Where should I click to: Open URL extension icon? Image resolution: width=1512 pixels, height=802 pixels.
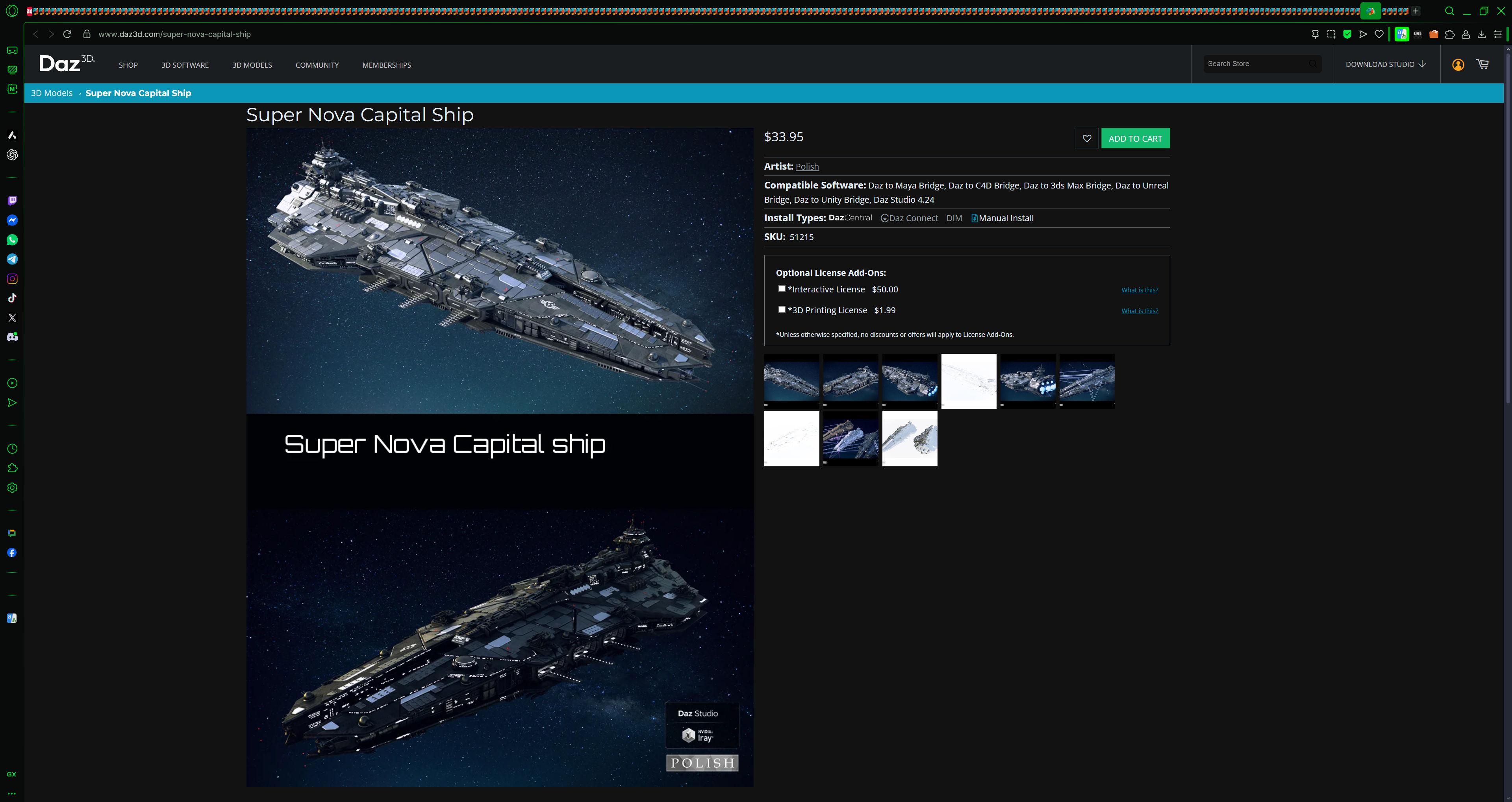(x=1417, y=34)
